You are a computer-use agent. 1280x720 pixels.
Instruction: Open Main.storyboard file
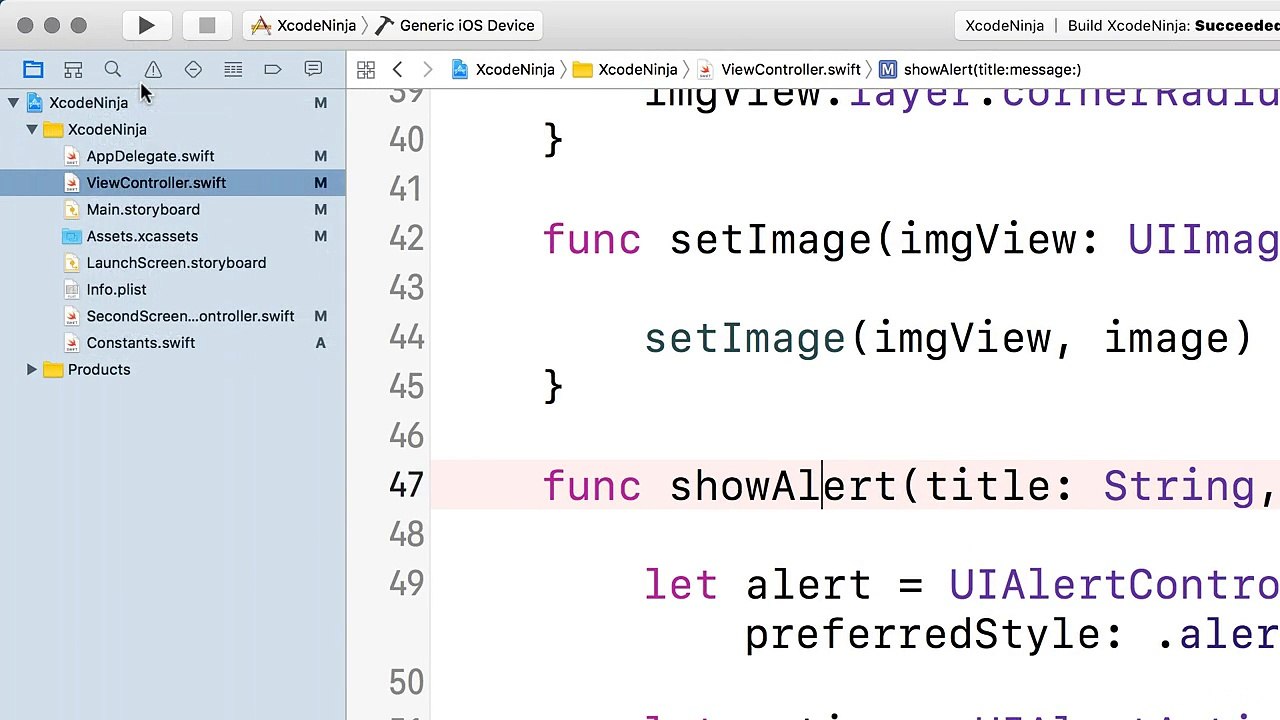(x=173, y=209)
